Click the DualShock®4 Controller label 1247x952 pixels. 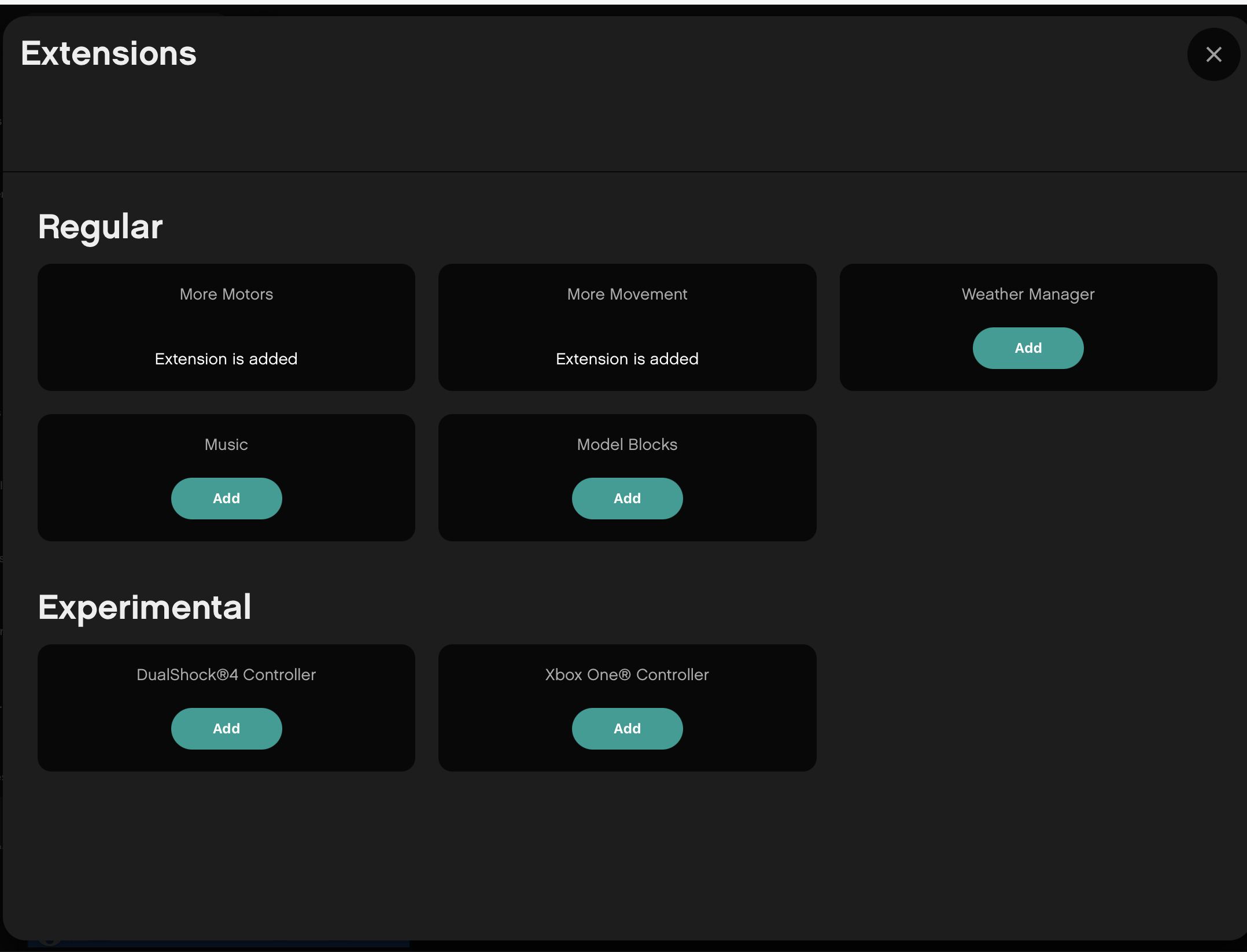point(226,675)
